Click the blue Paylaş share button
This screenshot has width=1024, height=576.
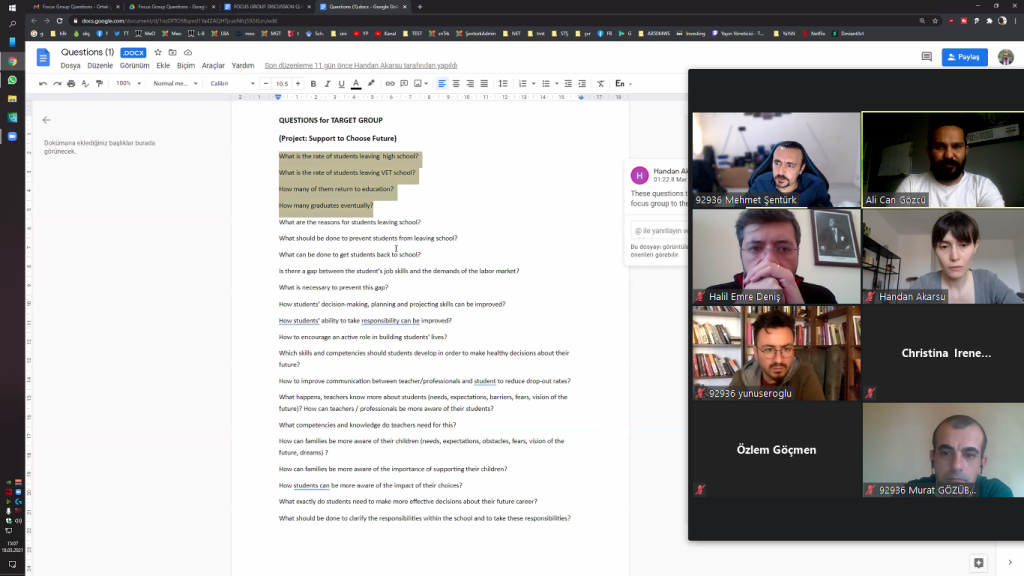965,57
